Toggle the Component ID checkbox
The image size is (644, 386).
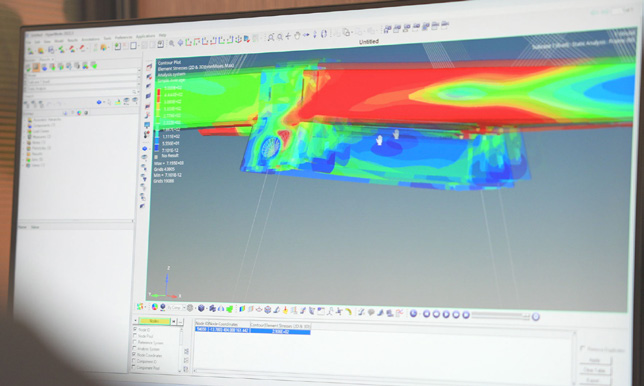[133, 361]
